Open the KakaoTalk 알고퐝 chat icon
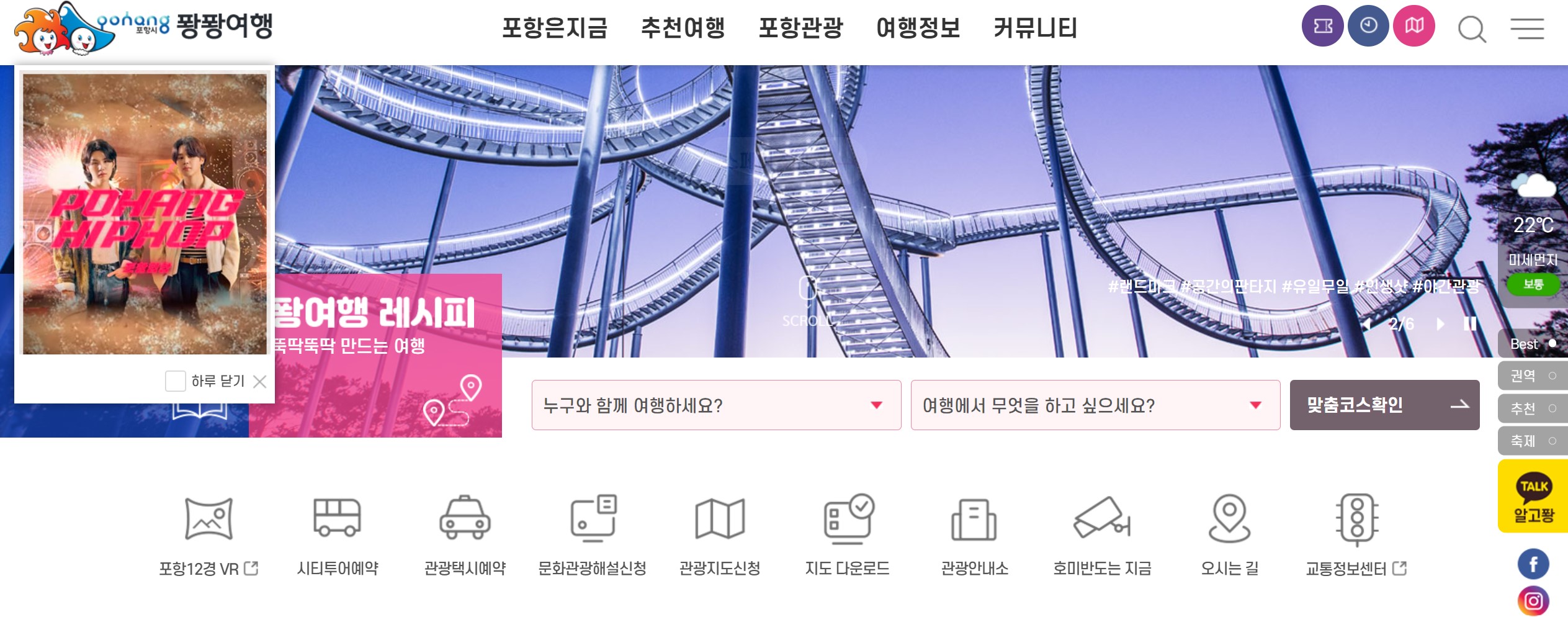Screen dimensions: 1568x617 coord(1533,497)
